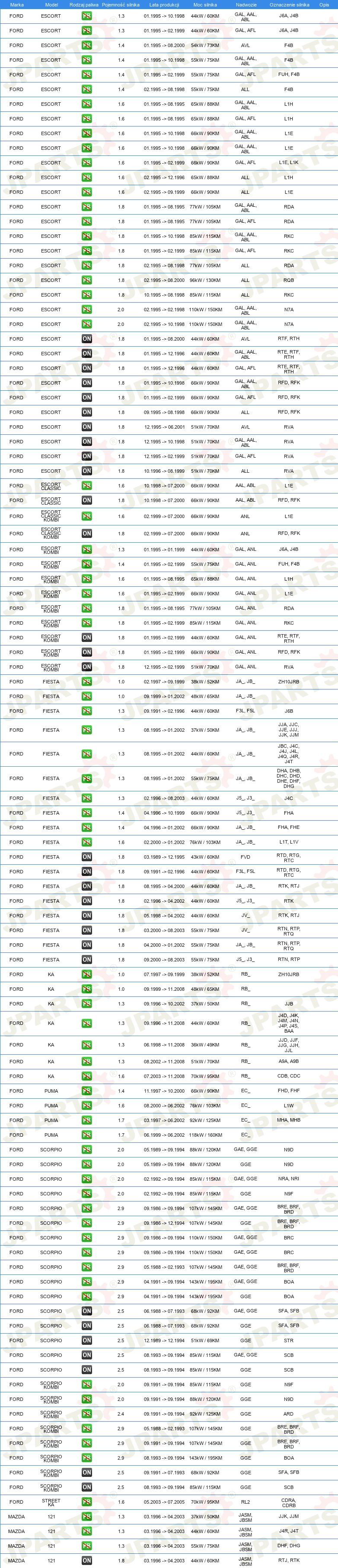Viewport: 338px width, 1568px height.
Task: Click the A9A, A9B engine code cell
Action: (x=289, y=1062)
